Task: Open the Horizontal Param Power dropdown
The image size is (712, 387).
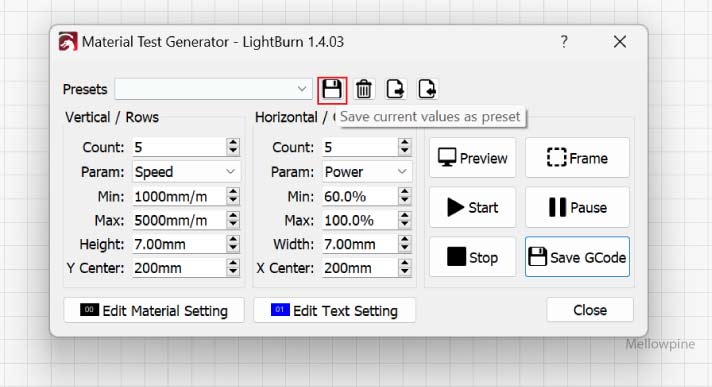Action: pos(367,172)
